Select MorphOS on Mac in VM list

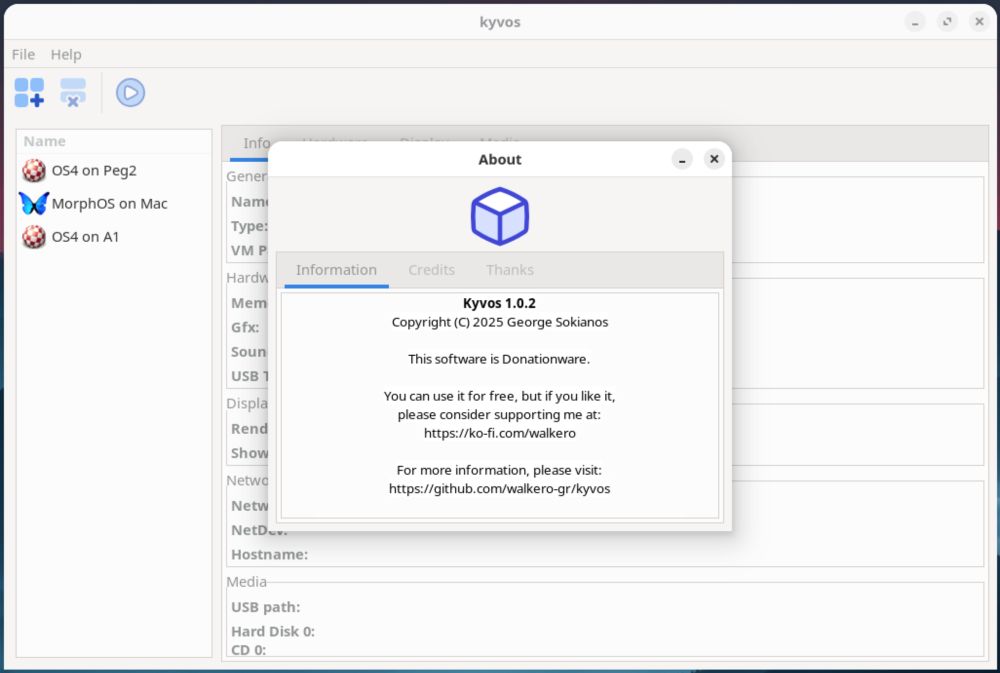pos(114,203)
